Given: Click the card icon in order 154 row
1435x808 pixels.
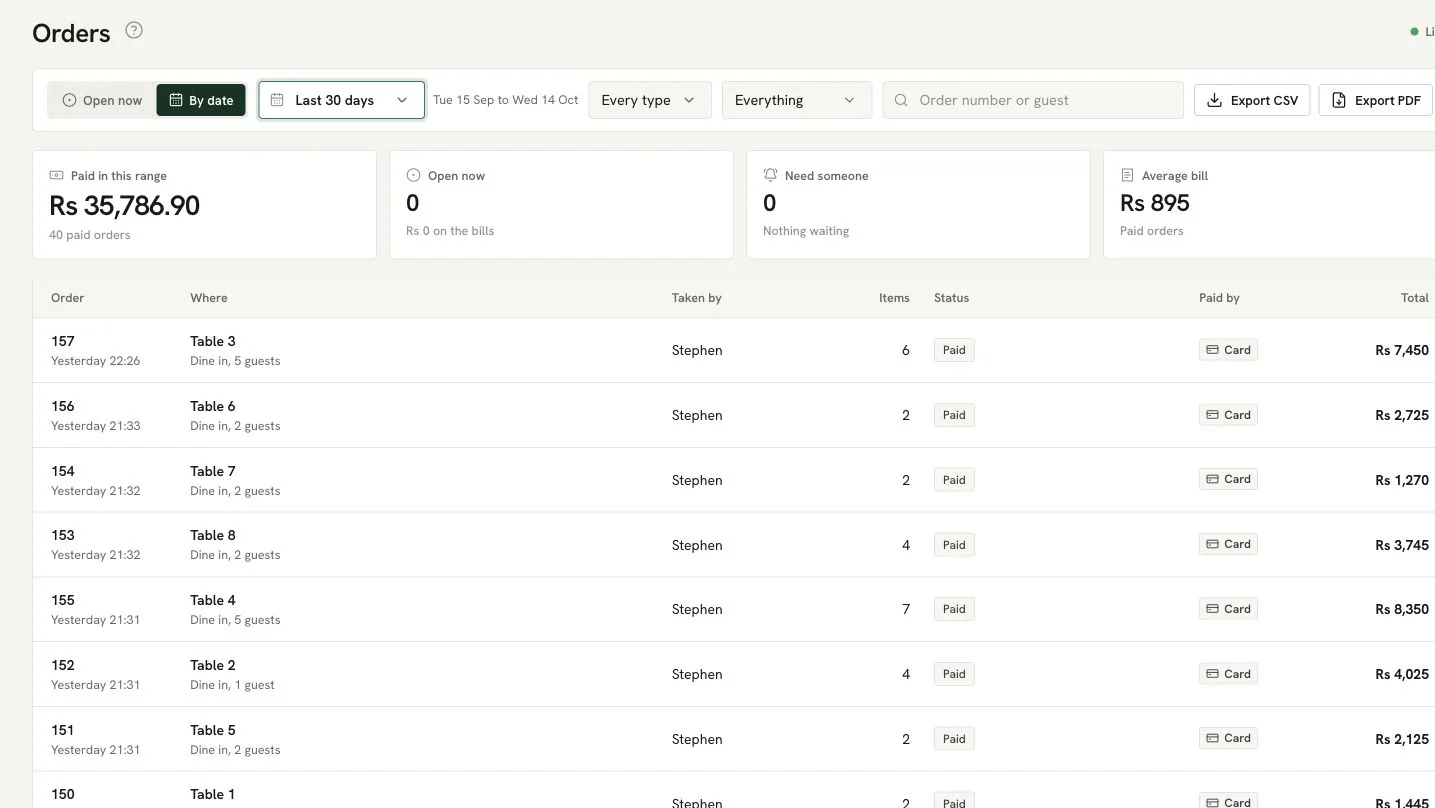Looking at the screenshot, I should (x=1212, y=479).
